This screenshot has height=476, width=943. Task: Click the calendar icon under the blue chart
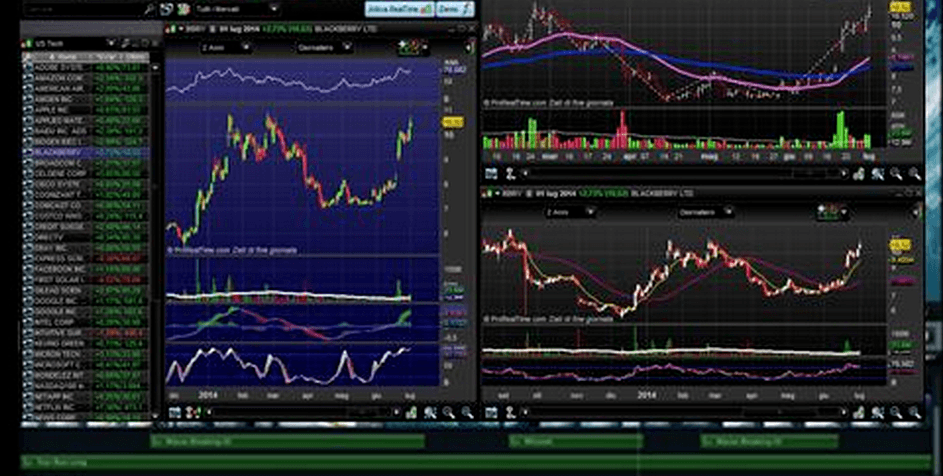point(174,412)
